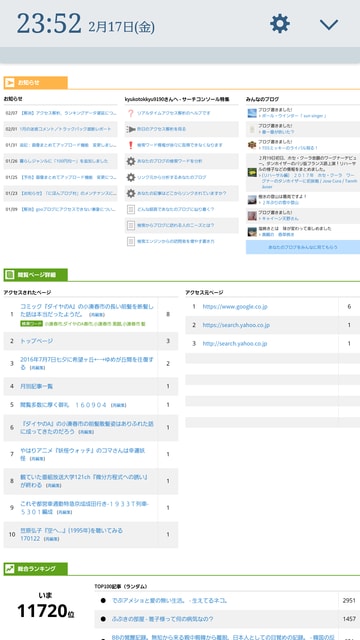
Task: Open the https://www.google.co.jp referrer link
Action: tap(235, 307)
